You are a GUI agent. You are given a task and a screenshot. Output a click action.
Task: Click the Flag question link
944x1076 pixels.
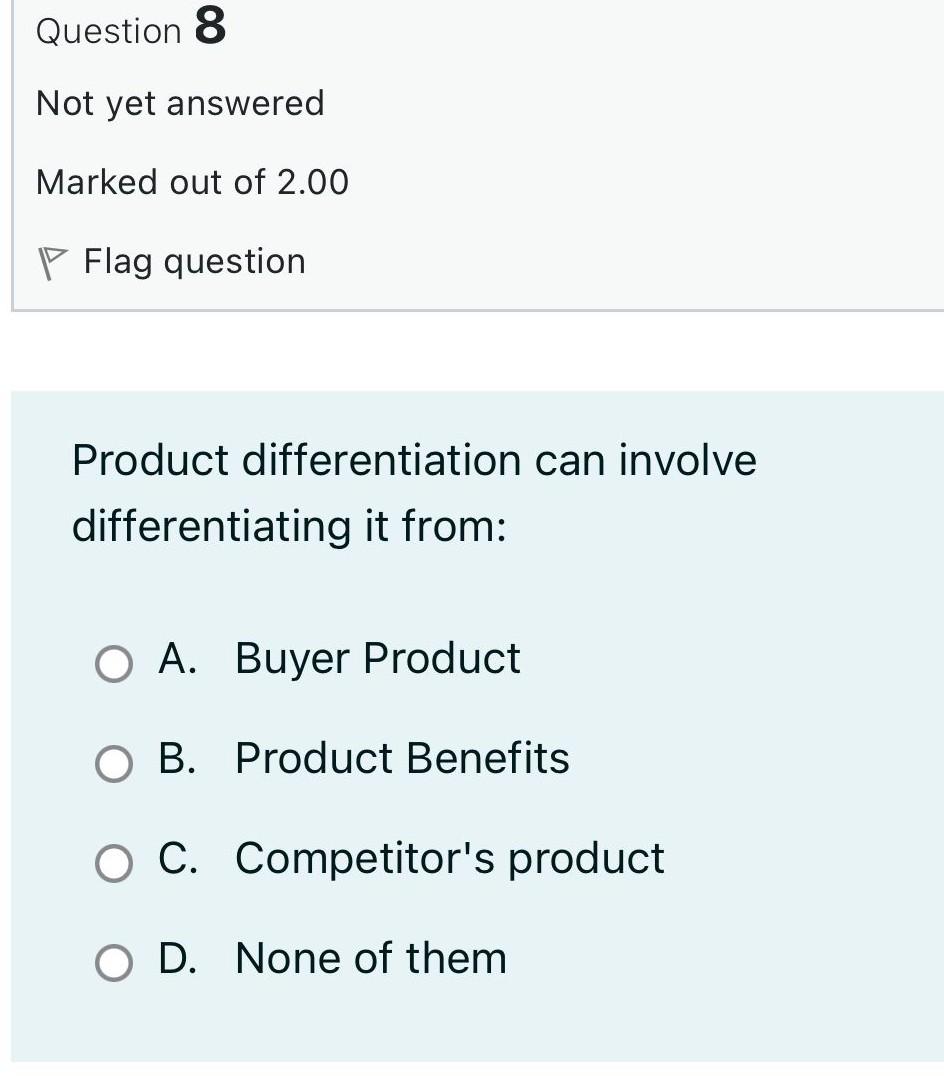194,261
